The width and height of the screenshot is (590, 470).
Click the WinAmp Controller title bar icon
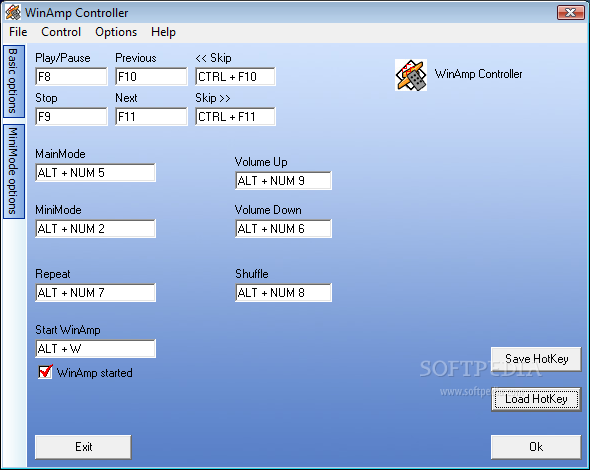[x=13, y=12]
